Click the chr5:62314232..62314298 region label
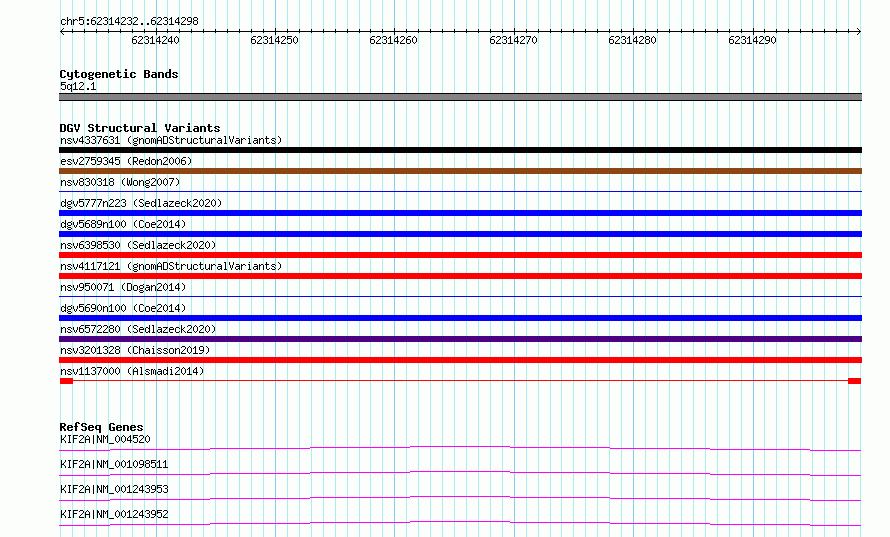Viewport: 890px width, 537px height. pos(129,21)
